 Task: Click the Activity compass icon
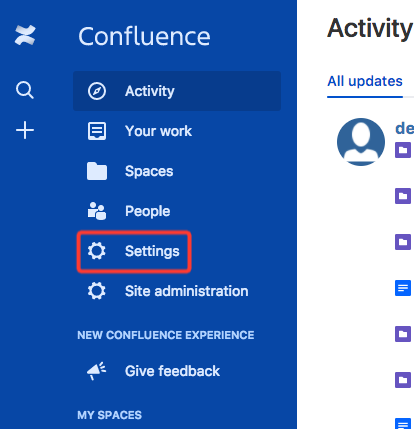pyautogui.click(x=97, y=91)
